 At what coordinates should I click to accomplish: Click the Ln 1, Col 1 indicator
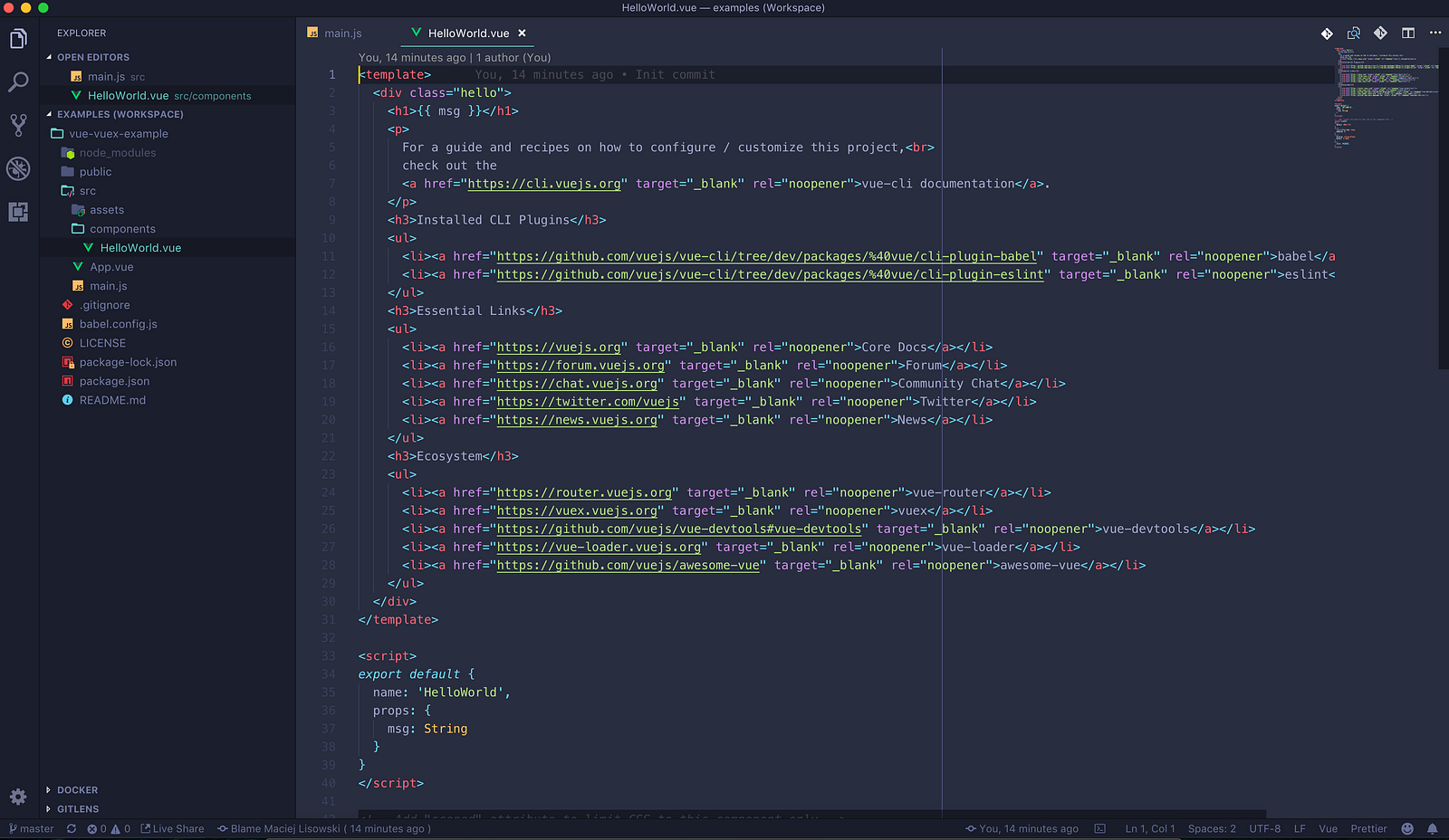click(x=1150, y=829)
